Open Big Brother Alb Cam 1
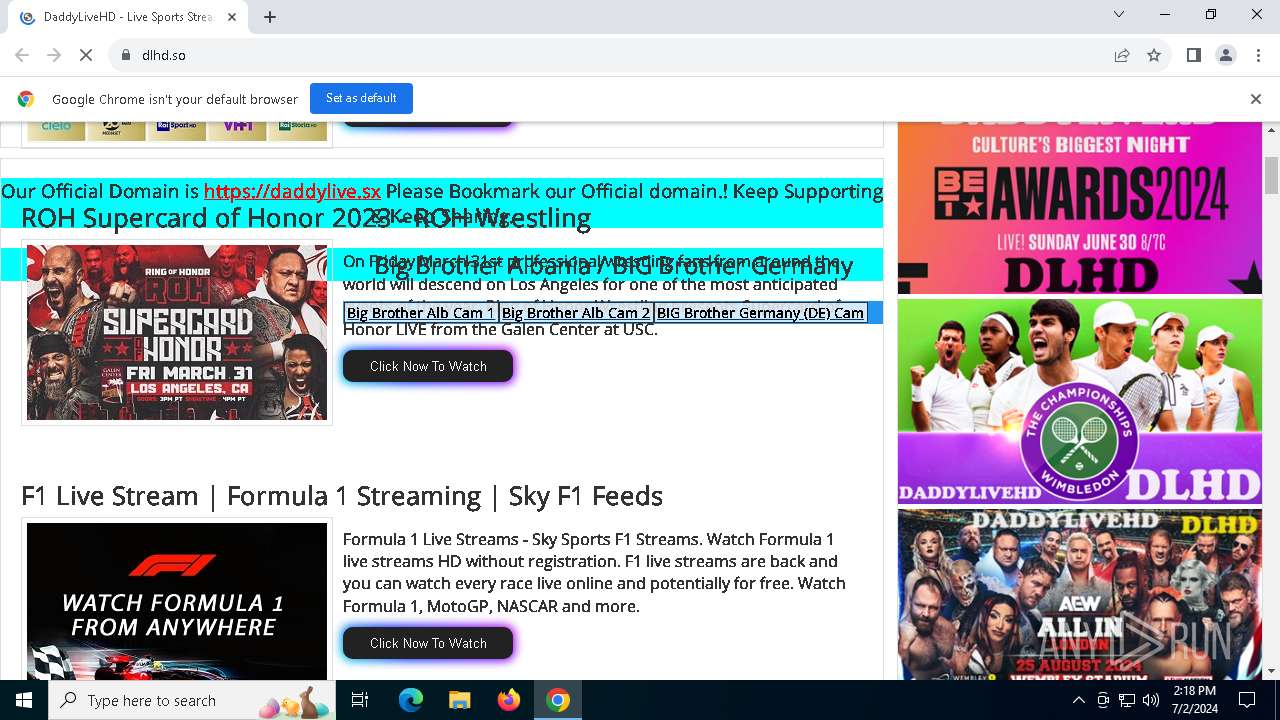The width and height of the screenshot is (1280, 720). (x=421, y=313)
